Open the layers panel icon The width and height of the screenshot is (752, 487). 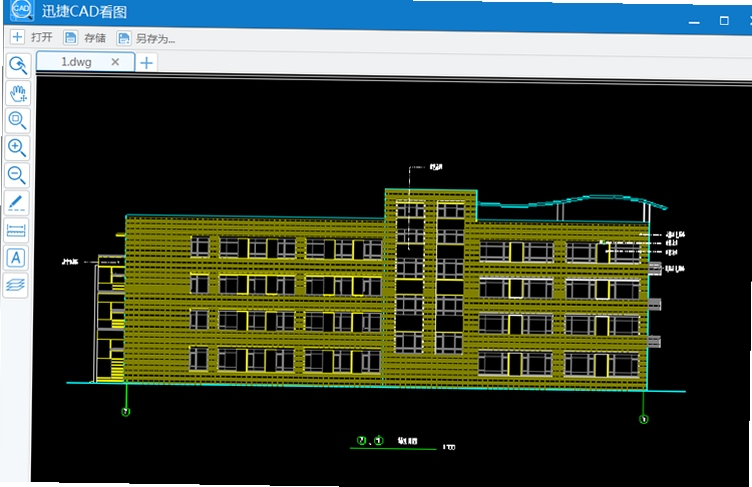15,285
